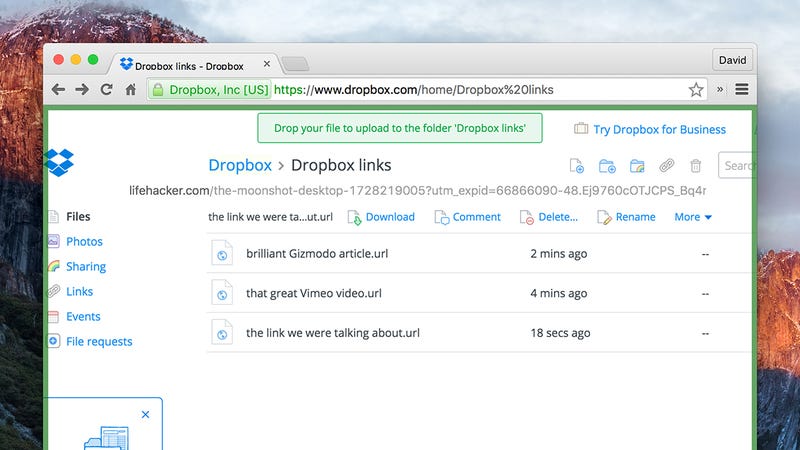Image resolution: width=800 pixels, height=450 pixels.
Task: Click the Events calendar icon
Action: (x=53, y=316)
